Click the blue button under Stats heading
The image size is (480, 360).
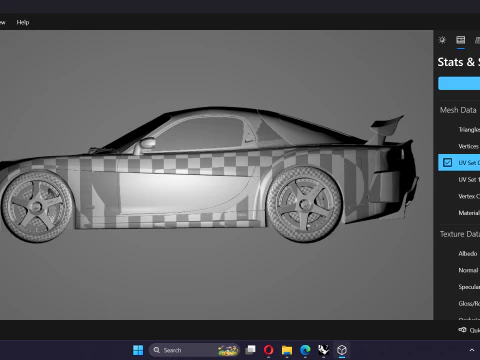(x=459, y=83)
